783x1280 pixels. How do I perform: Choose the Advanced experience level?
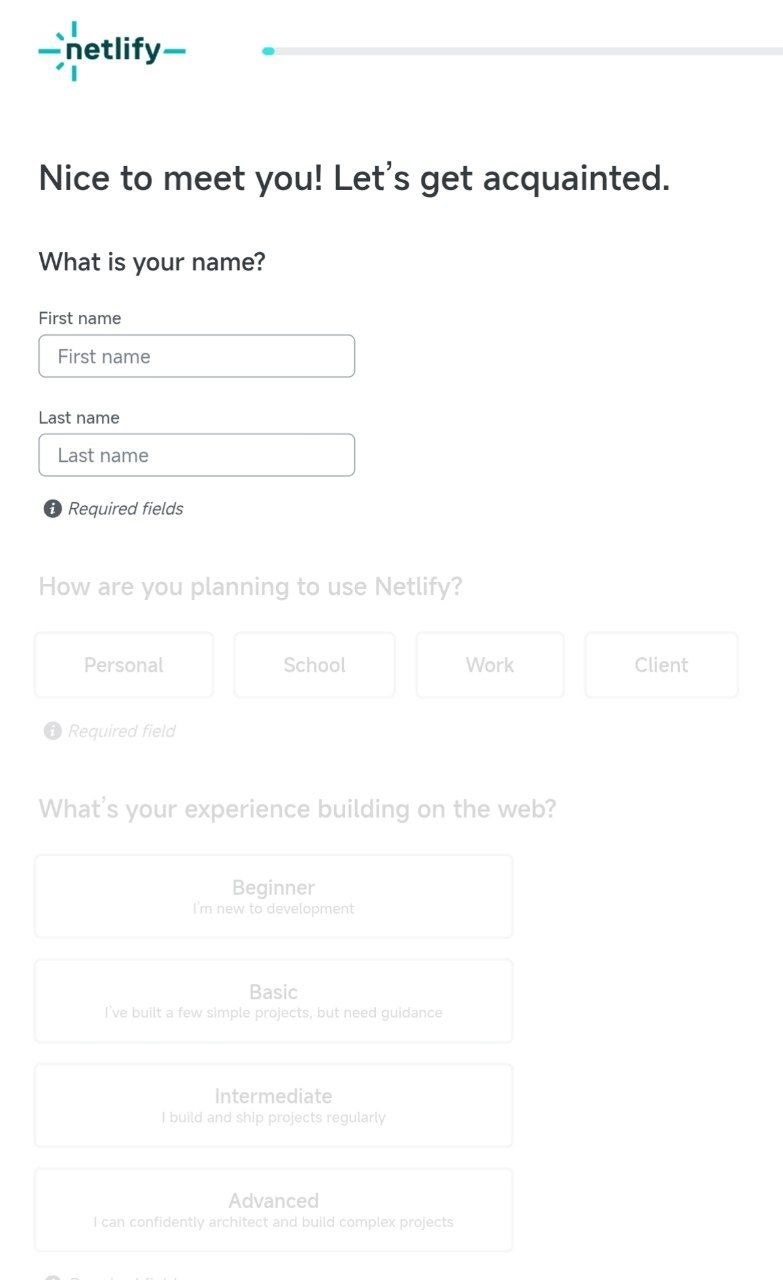click(273, 1209)
